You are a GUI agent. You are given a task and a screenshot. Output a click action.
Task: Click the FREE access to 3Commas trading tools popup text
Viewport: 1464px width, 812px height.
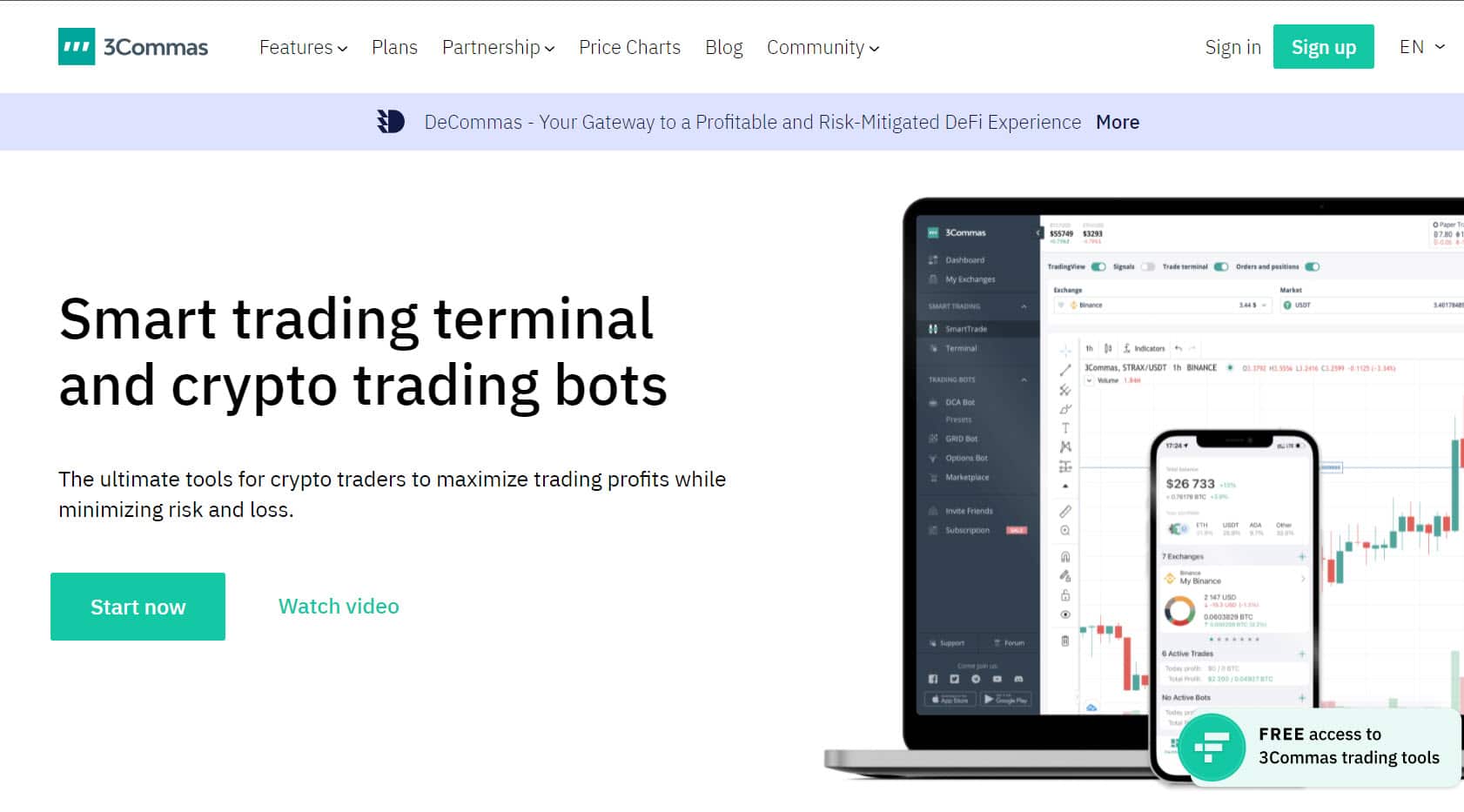[1349, 746]
